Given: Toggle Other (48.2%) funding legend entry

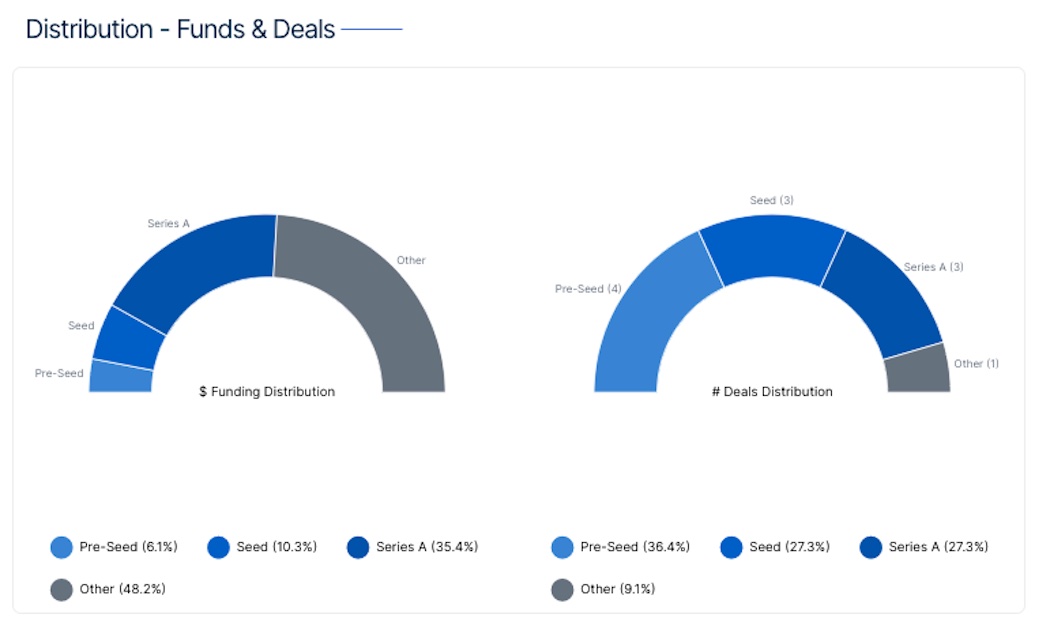Looking at the screenshot, I should [108, 589].
